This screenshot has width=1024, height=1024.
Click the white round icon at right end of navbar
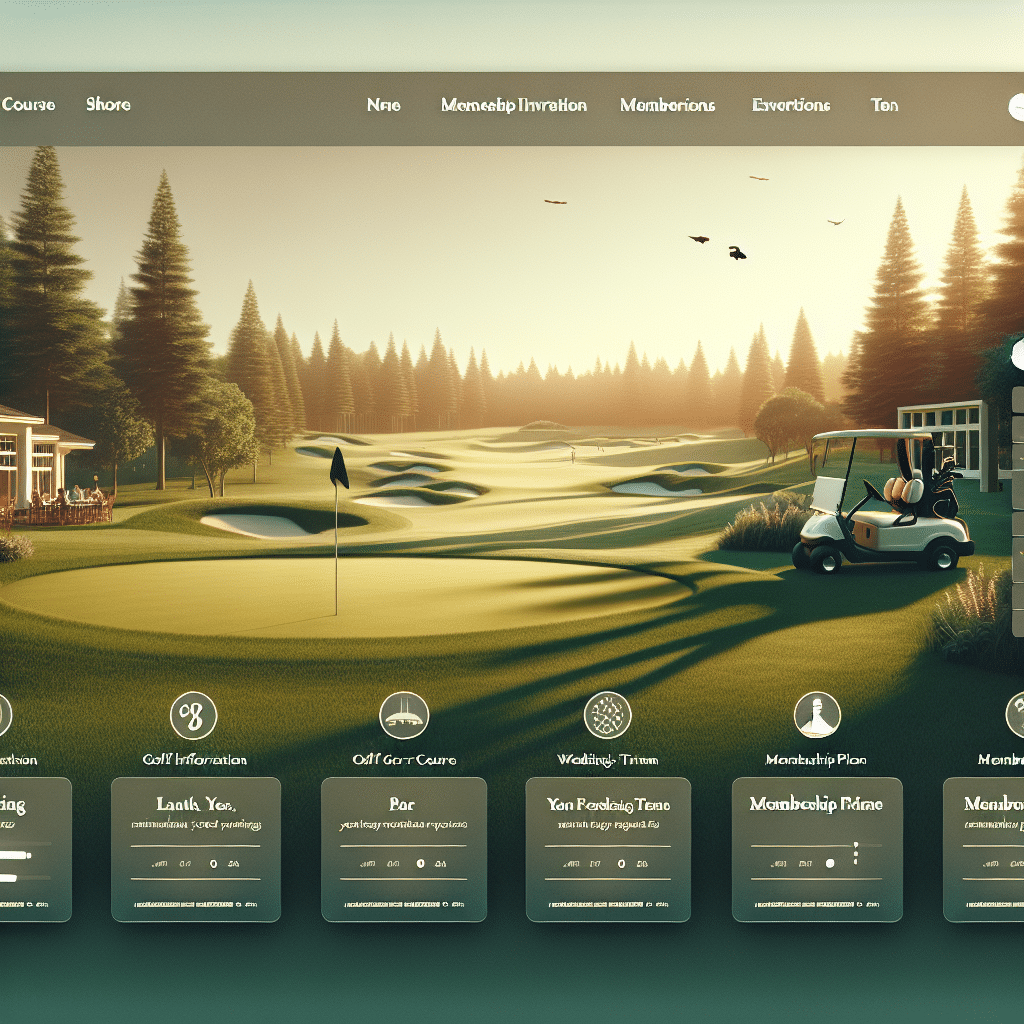pos(1016,106)
